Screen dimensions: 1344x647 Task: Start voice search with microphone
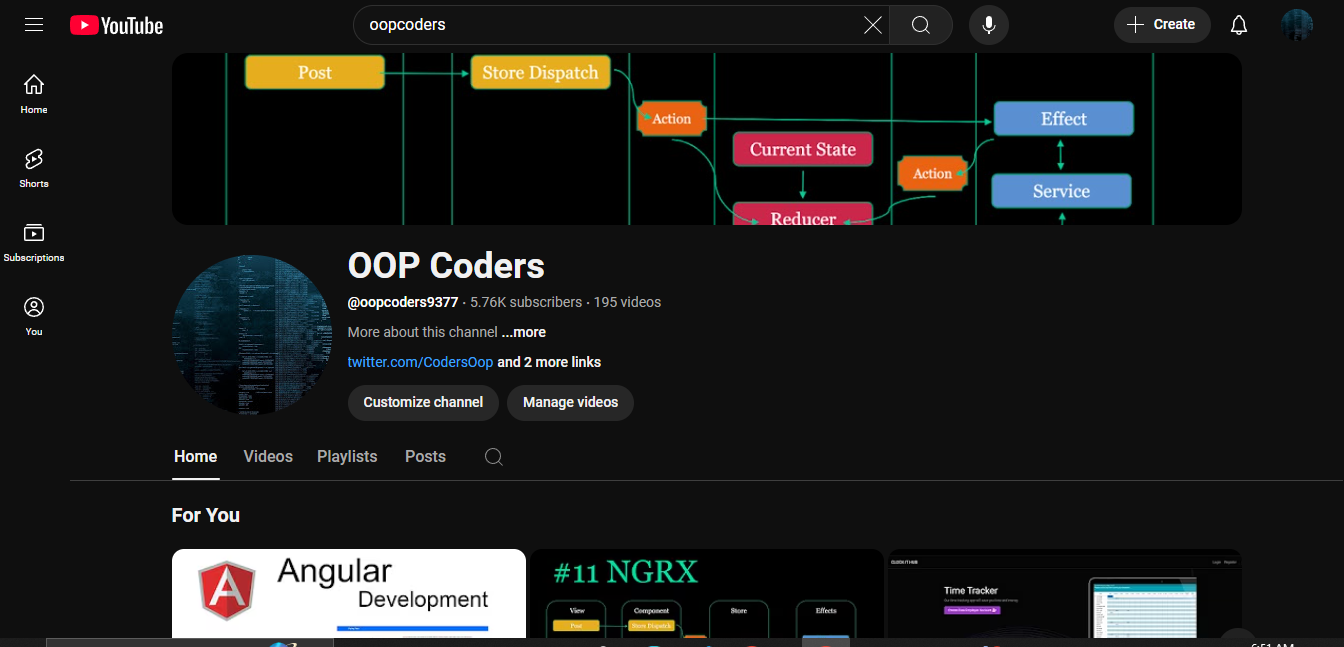point(989,25)
